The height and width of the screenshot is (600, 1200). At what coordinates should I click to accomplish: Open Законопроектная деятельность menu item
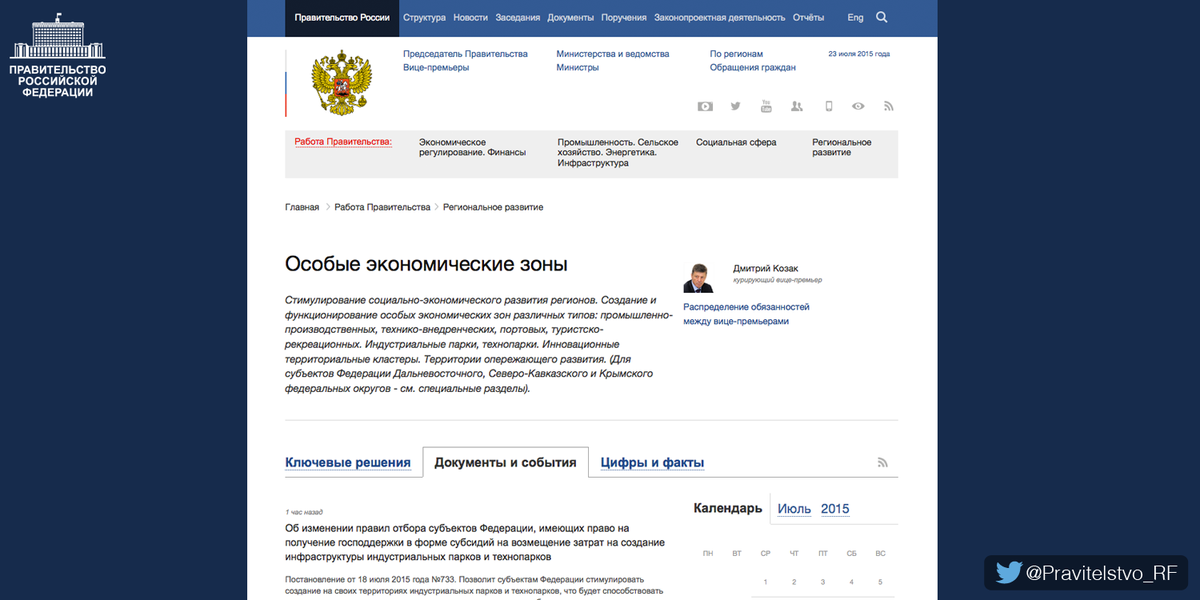720,18
